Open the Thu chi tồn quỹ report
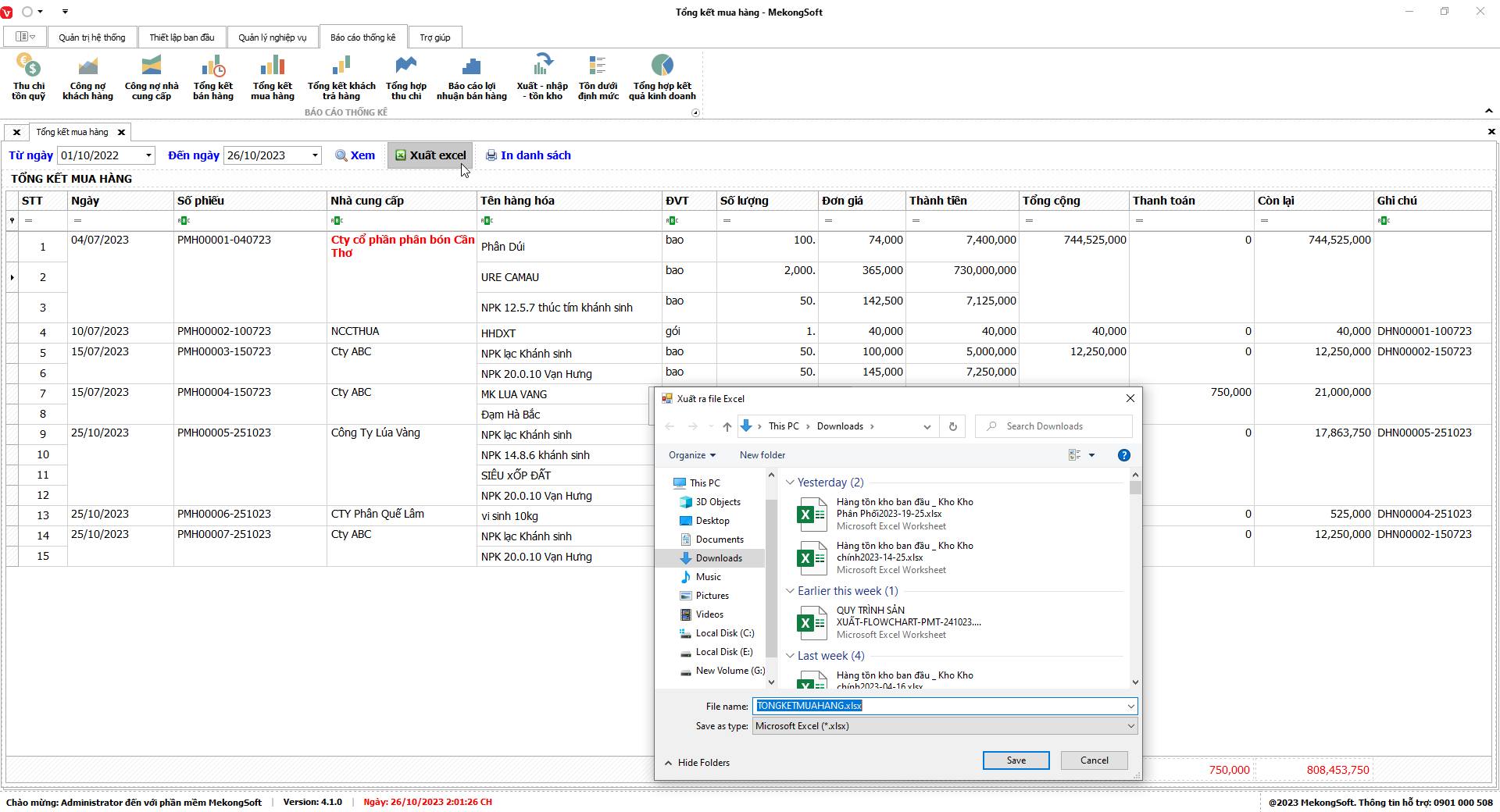The height and width of the screenshot is (812, 1500). [28, 77]
